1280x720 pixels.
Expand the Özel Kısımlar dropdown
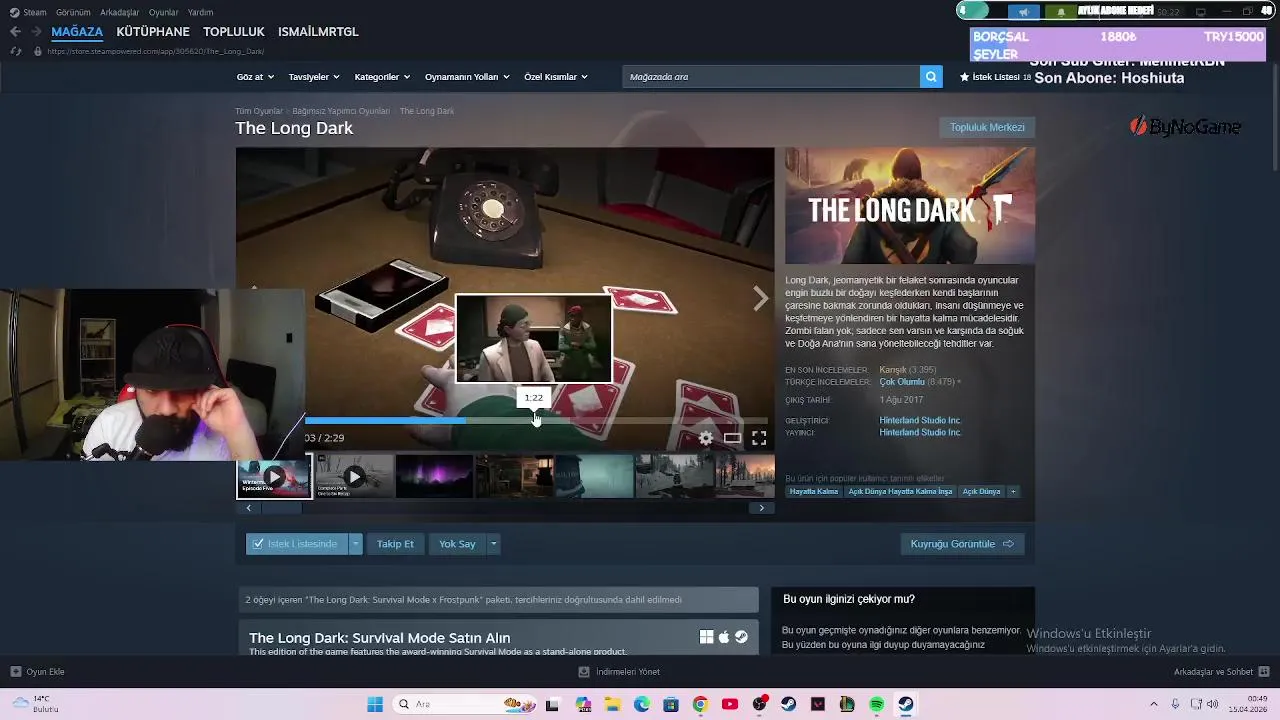tap(556, 77)
